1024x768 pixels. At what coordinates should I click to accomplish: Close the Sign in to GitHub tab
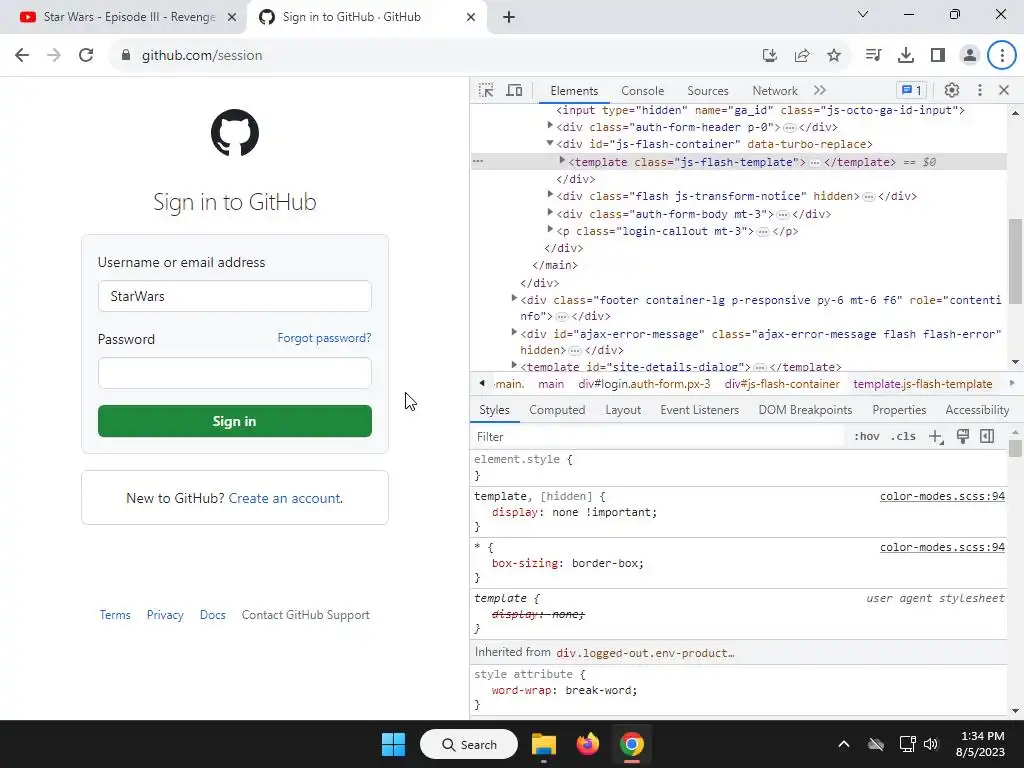click(x=471, y=17)
